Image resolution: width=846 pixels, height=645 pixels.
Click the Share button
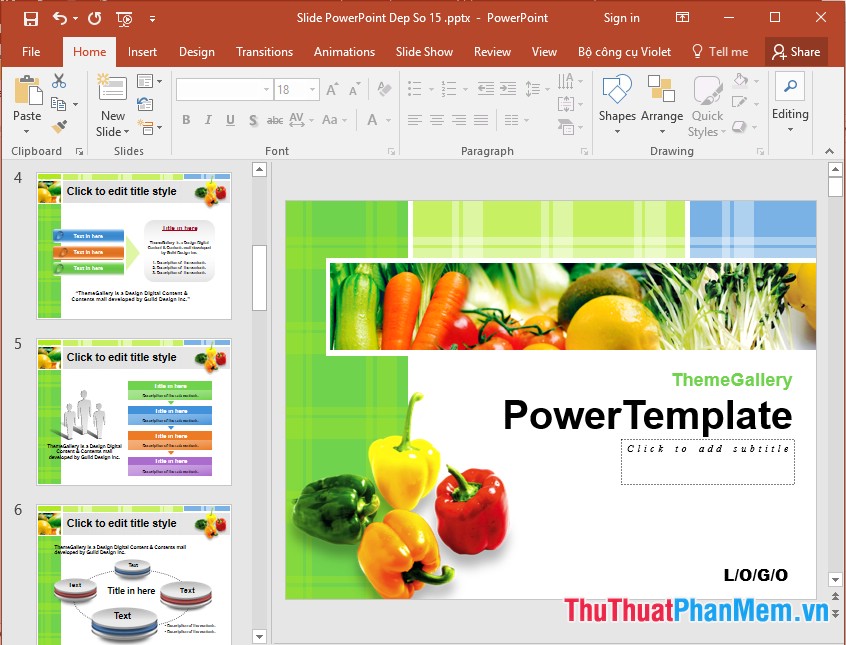[x=797, y=52]
